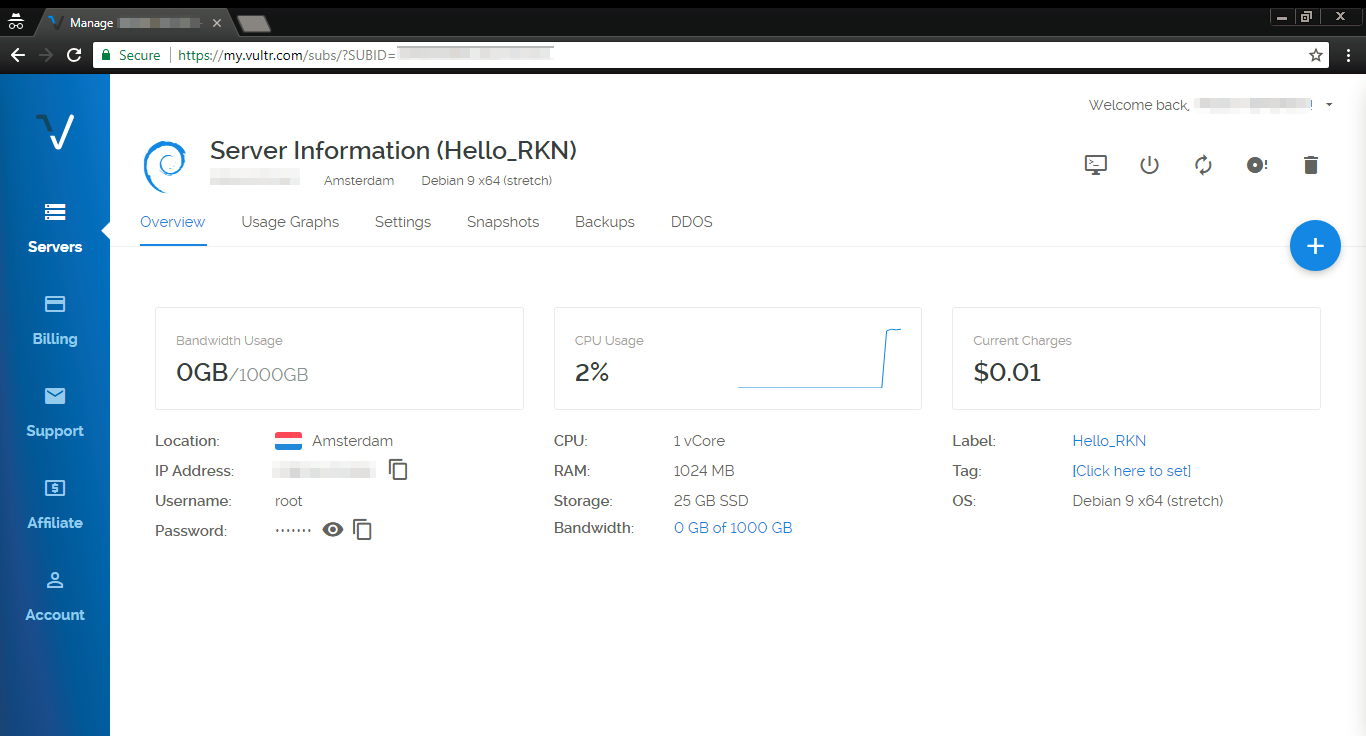The image size is (1366, 736).
Task: Click the destroy server trash icon
Action: point(1311,165)
